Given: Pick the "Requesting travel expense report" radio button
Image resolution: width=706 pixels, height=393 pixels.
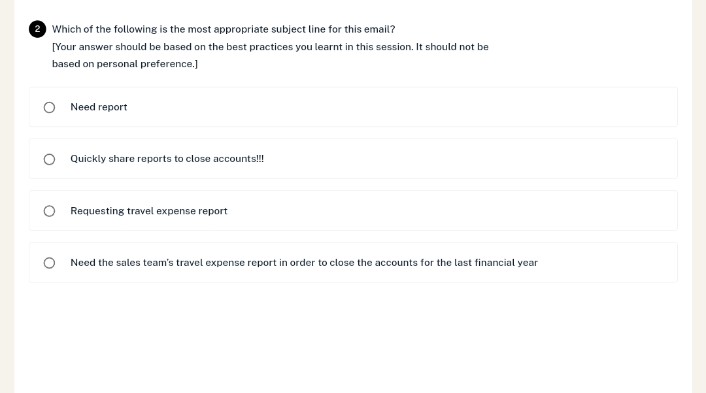Looking at the screenshot, I should click(50, 211).
